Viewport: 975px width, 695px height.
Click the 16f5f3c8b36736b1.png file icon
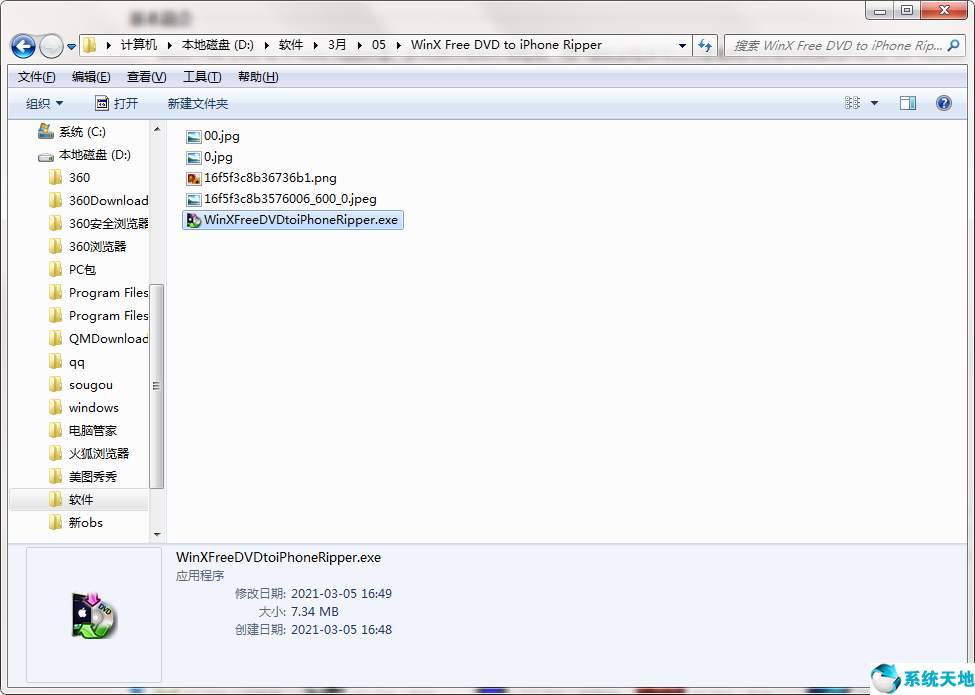[x=194, y=179]
